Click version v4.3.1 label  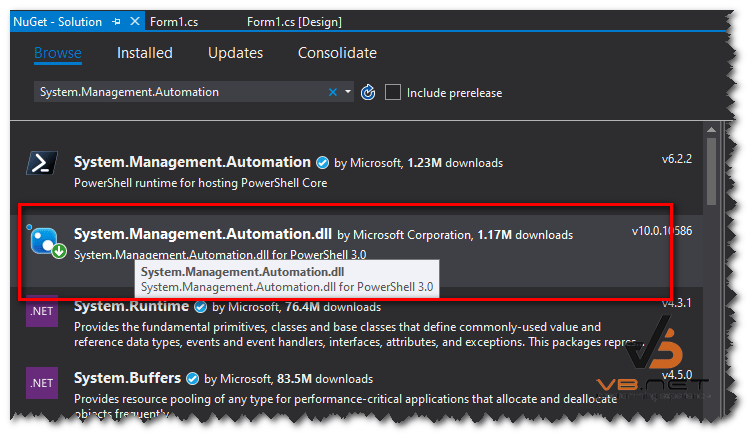coord(677,303)
